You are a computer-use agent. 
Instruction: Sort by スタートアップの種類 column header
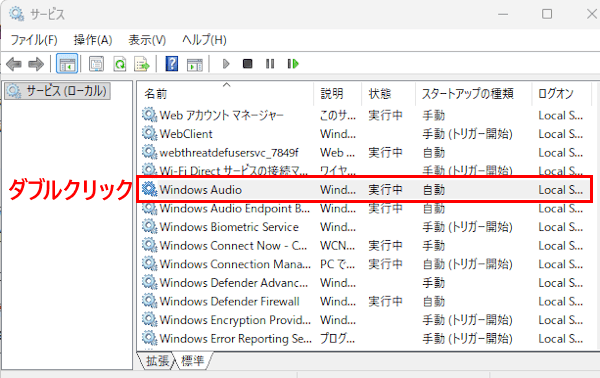pyautogui.click(x=474, y=93)
